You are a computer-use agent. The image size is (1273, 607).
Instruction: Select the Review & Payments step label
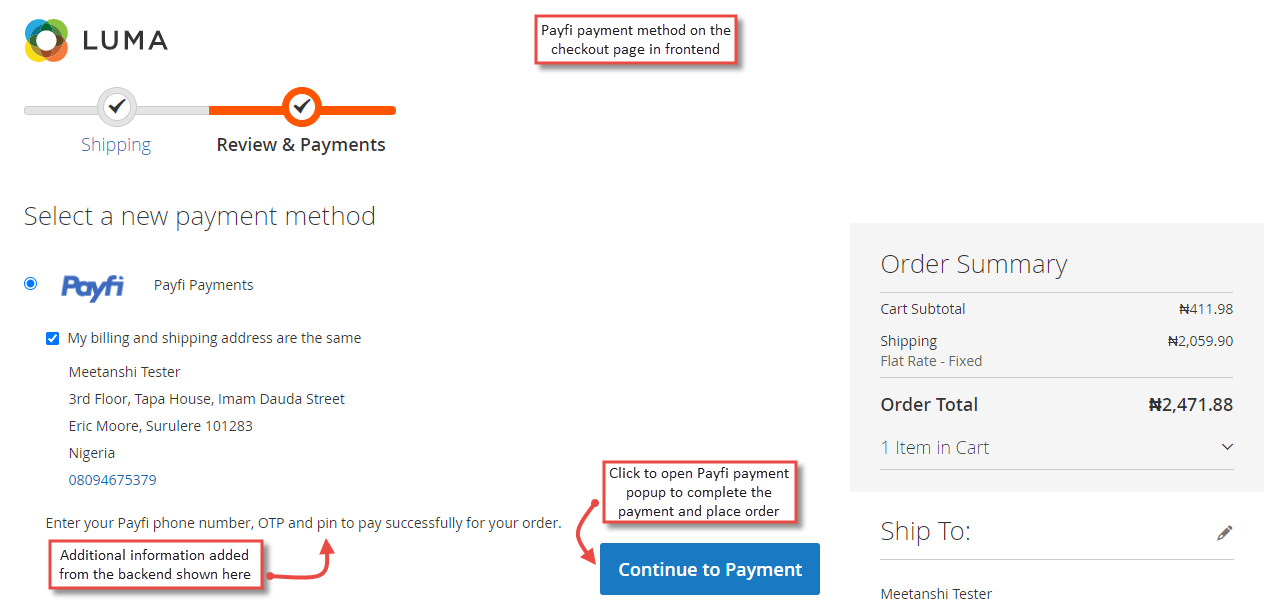pyautogui.click(x=301, y=144)
